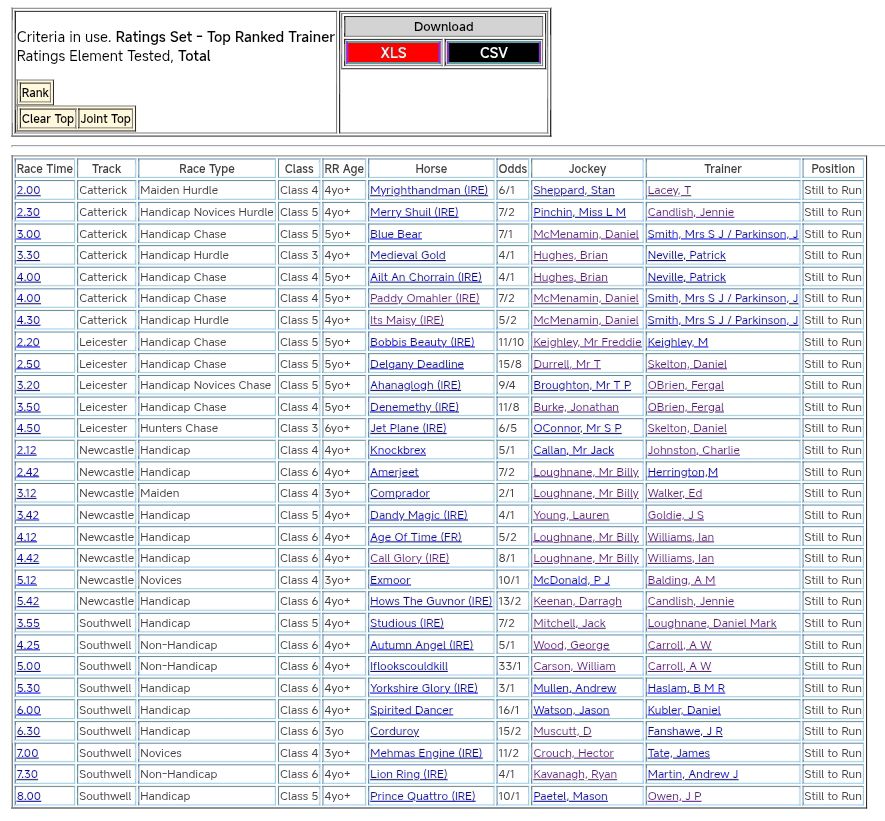This screenshot has height=821, width=885.
Task: Open horse link Iflookscouldkill
Action: click(x=409, y=666)
